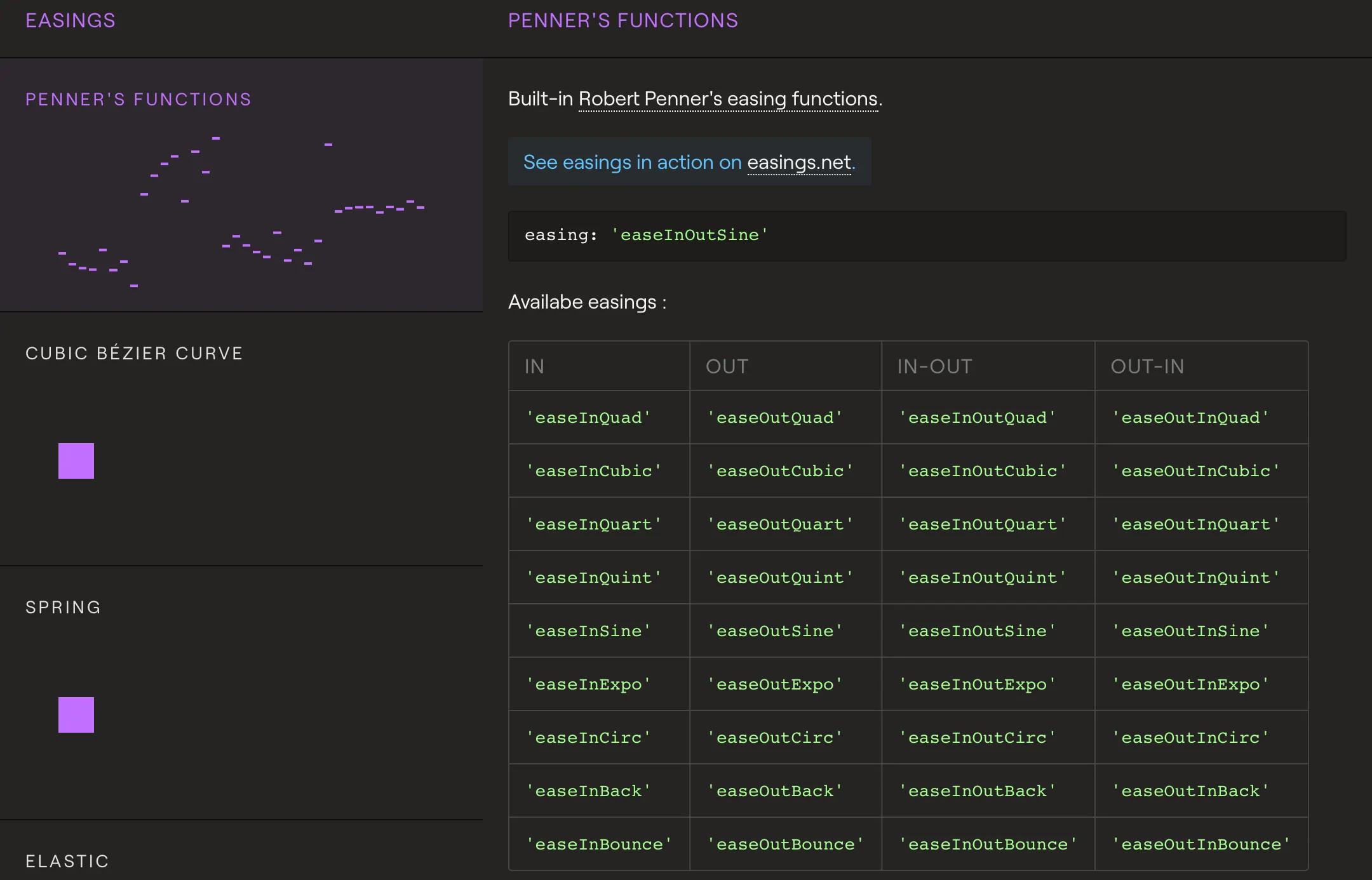Click the 'easeInQuad' table cell
The image size is (1372, 880).
pos(599,417)
